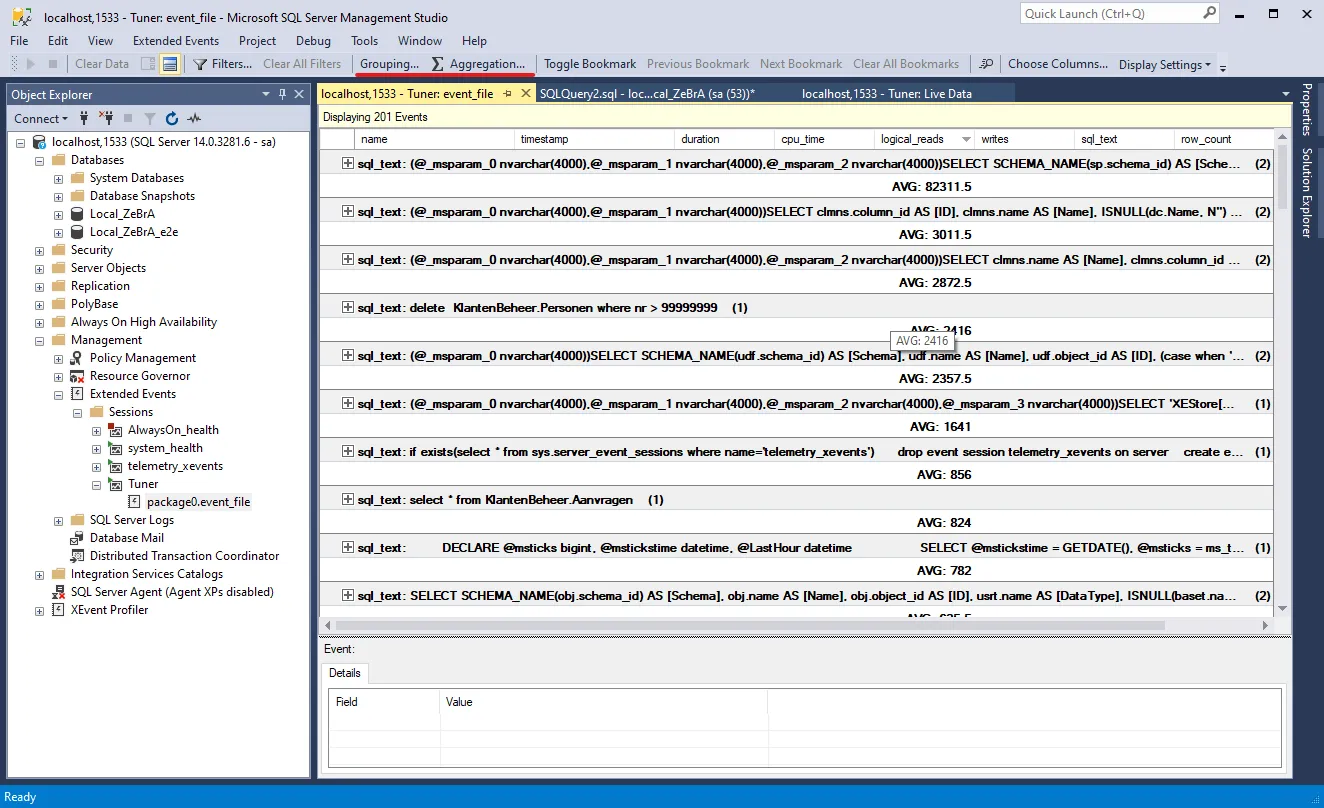The height and width of the screenshot is (808, 1324).
Task: Click the toolbar overflow options arrow
Action: pos(1222,66)
